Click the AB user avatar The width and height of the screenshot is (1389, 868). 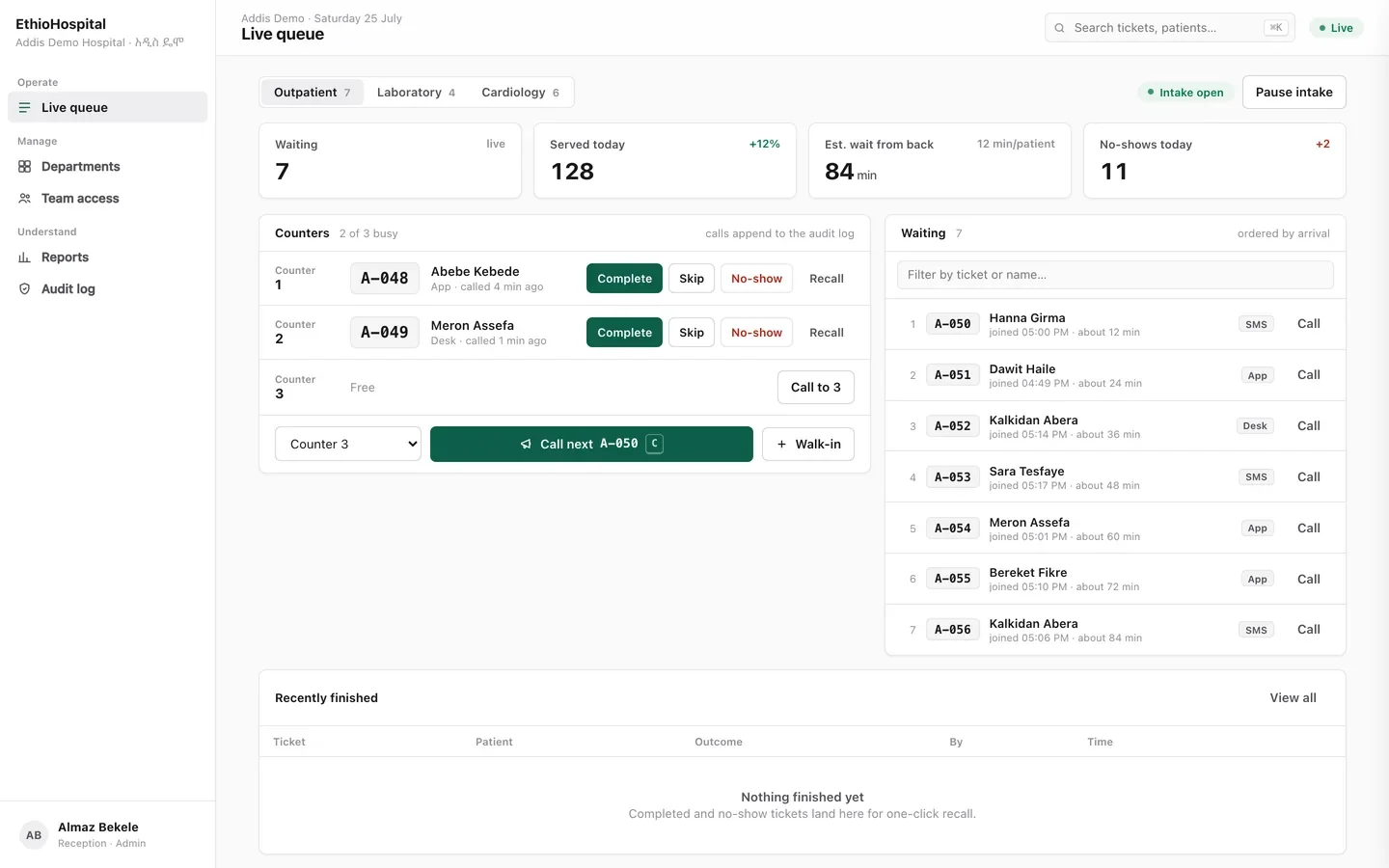click(34, 835)
